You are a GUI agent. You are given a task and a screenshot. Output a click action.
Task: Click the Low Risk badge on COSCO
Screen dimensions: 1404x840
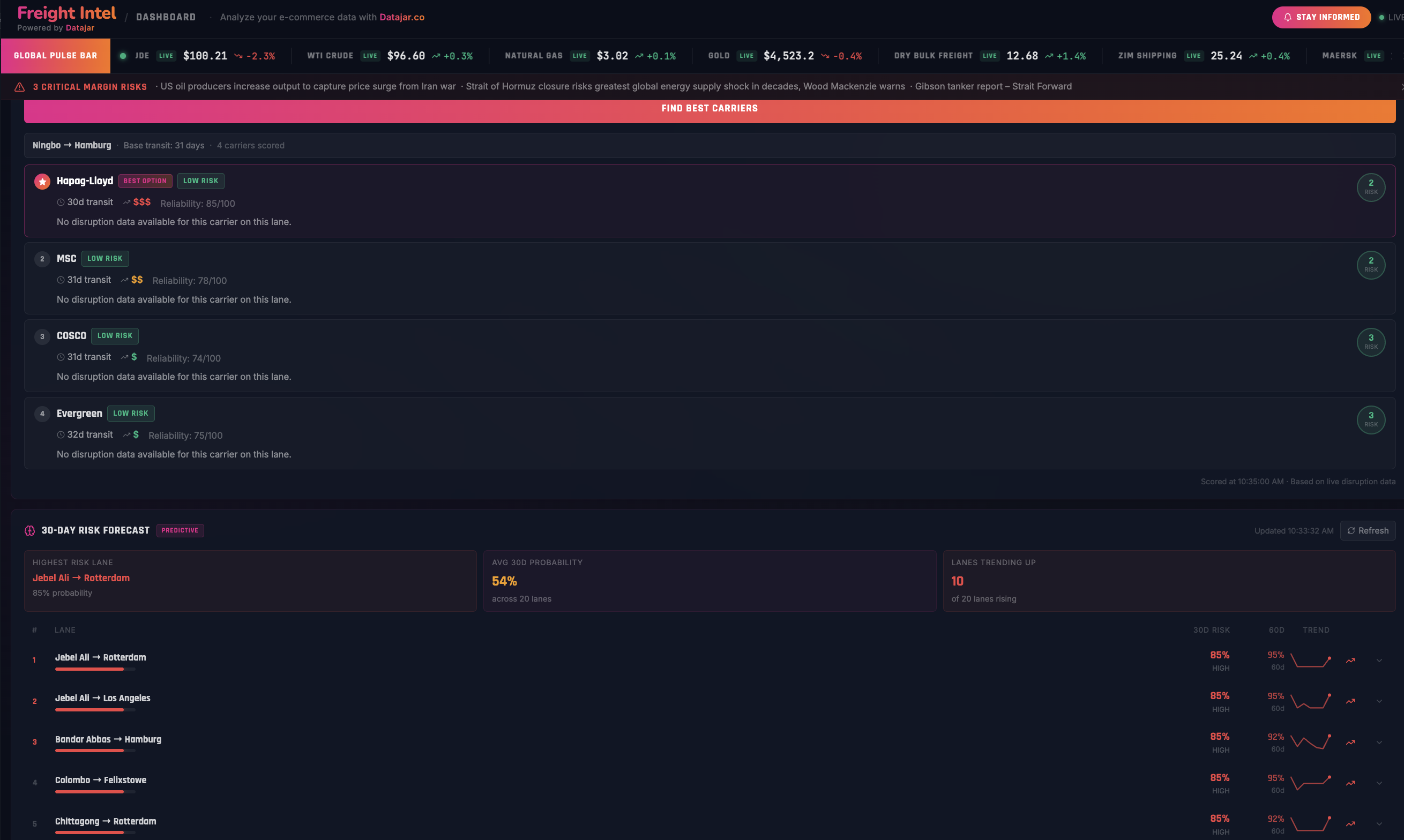pos(115,336)
